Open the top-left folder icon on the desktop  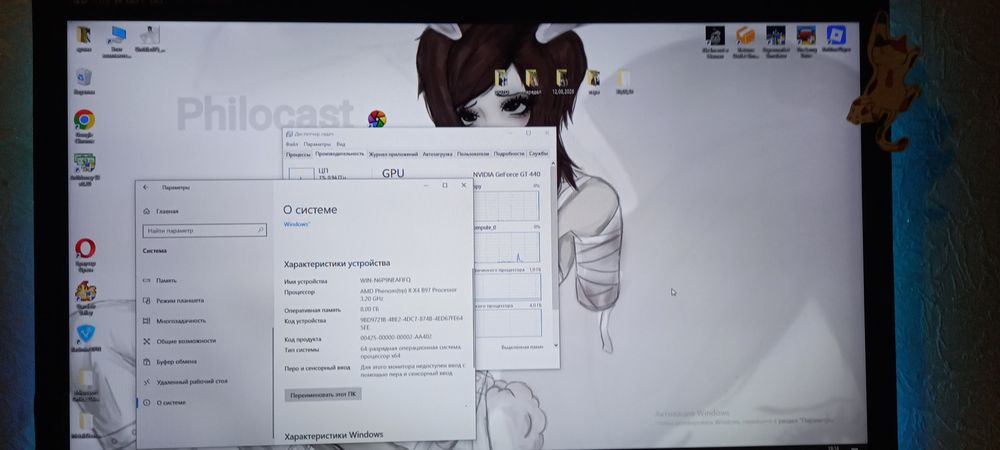[x=84, y=34]
